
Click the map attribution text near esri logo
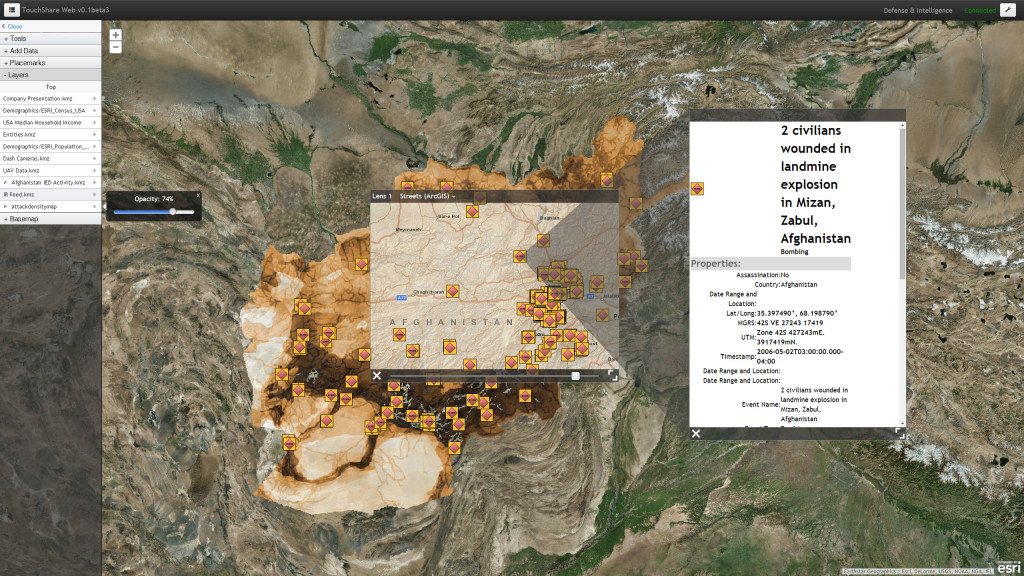coord(918,571)
